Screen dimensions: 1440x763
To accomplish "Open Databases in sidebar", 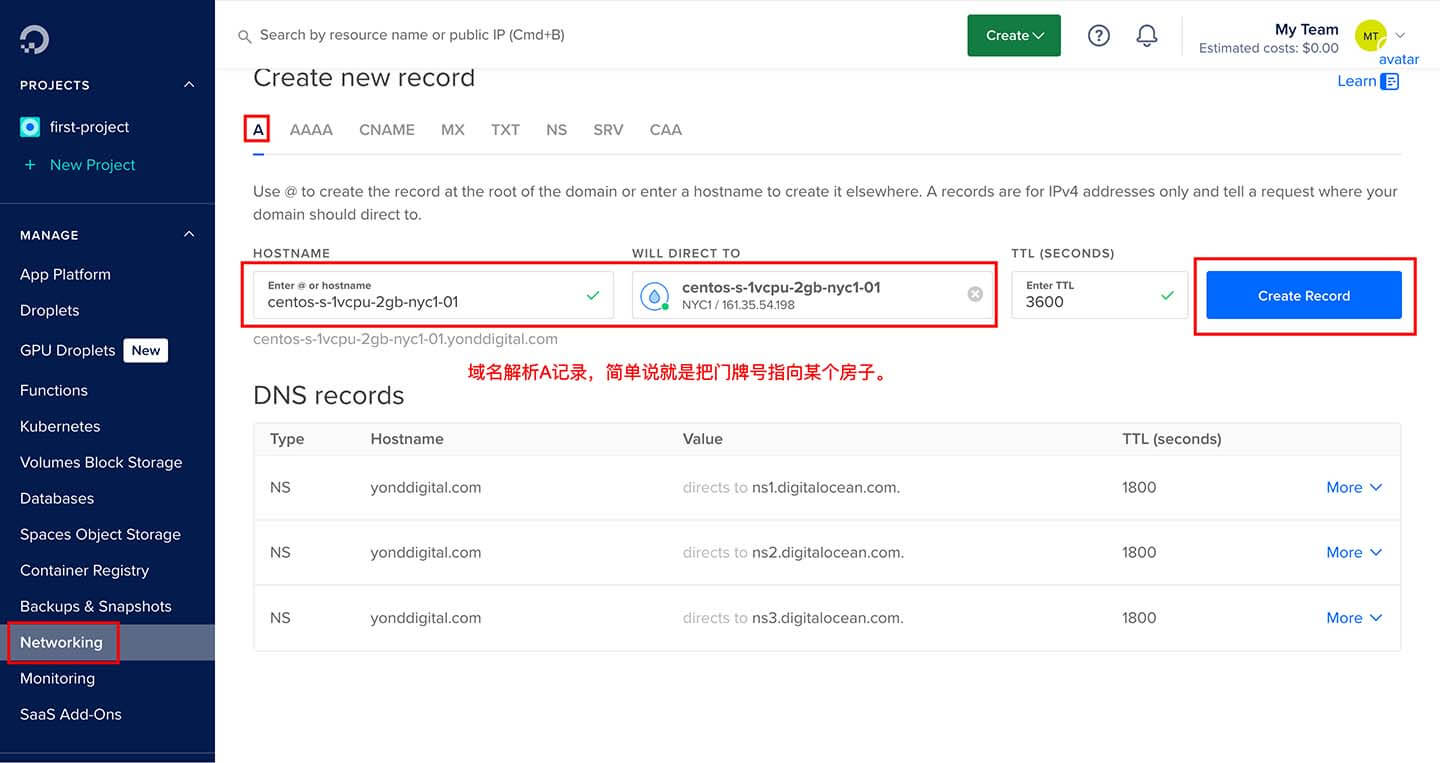I will coord(57,498).
